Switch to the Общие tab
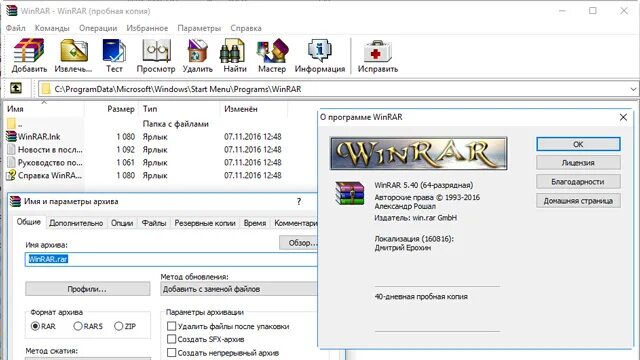Image resolution: width=640 pixels, height=360 pixels. pyautogui.click(x=29, y=222)
